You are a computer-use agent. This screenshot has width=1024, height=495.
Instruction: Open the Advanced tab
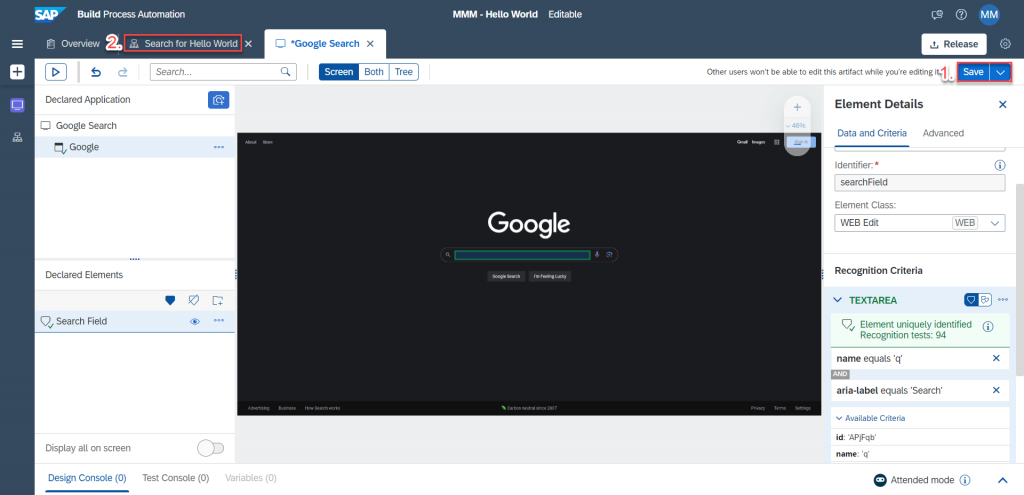coord(943,133)
